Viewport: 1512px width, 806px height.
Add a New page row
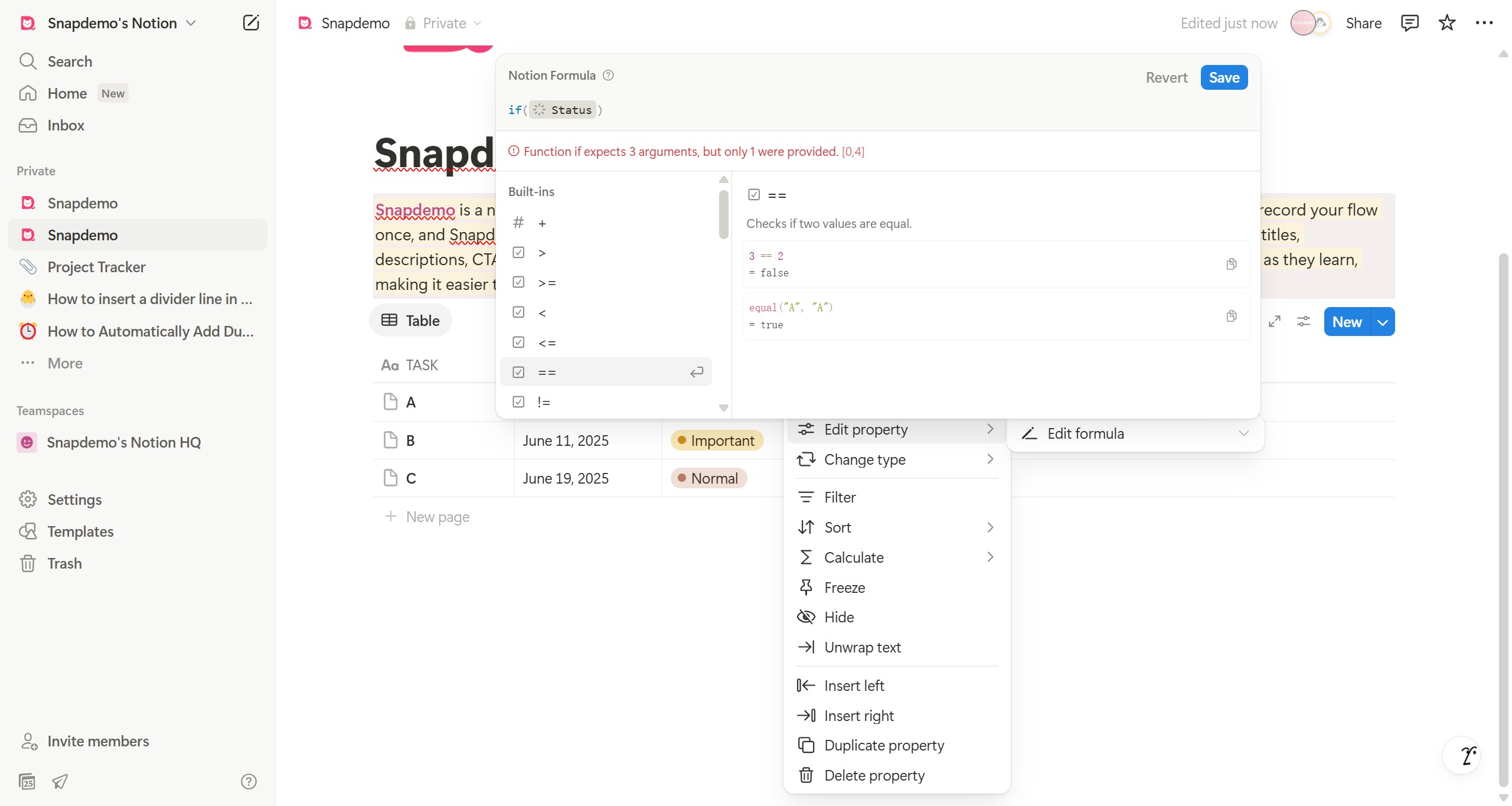(x=427, y=517)
